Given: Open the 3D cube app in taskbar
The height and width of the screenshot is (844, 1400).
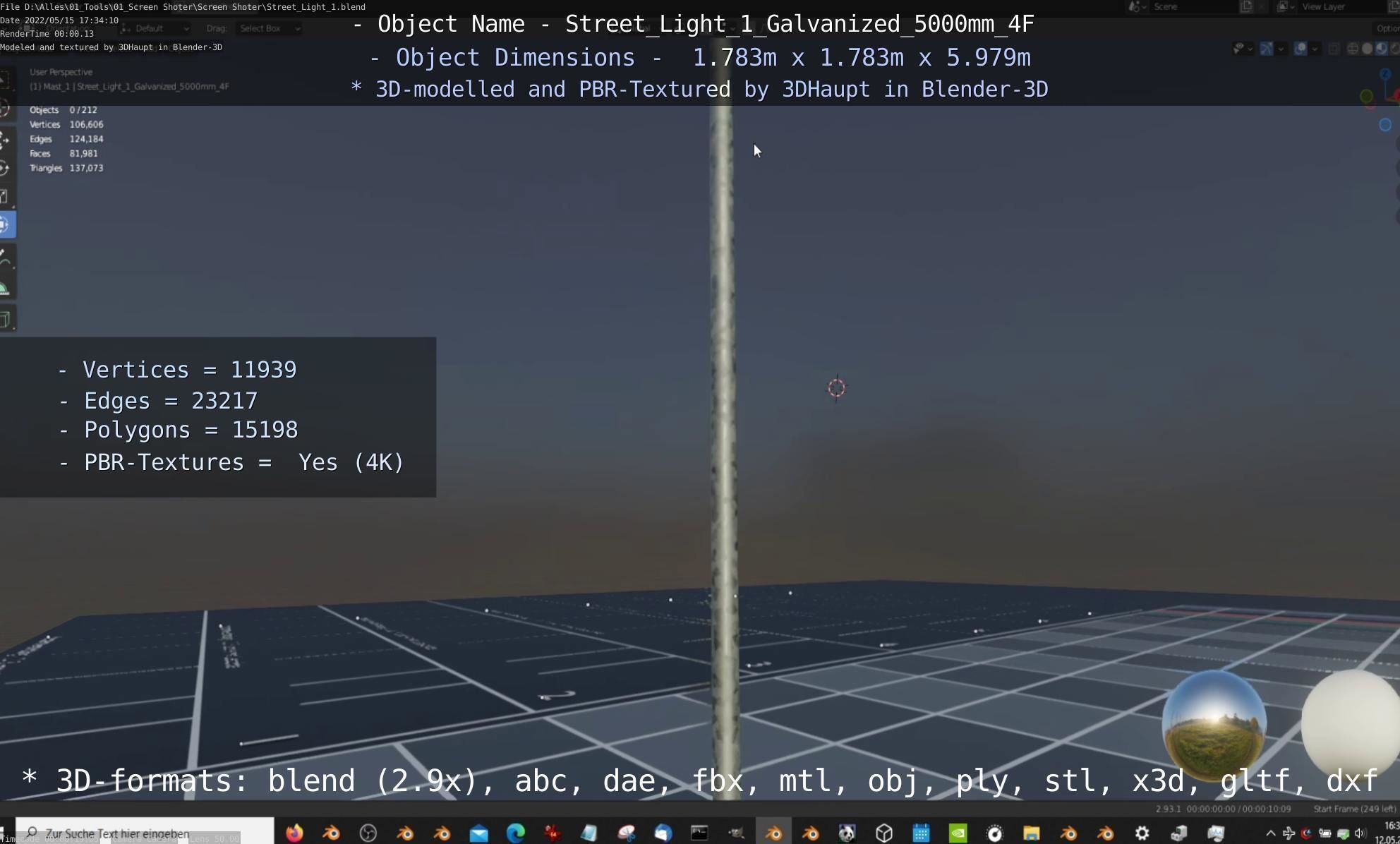Looking at the screenshot, I should point(884,833).
